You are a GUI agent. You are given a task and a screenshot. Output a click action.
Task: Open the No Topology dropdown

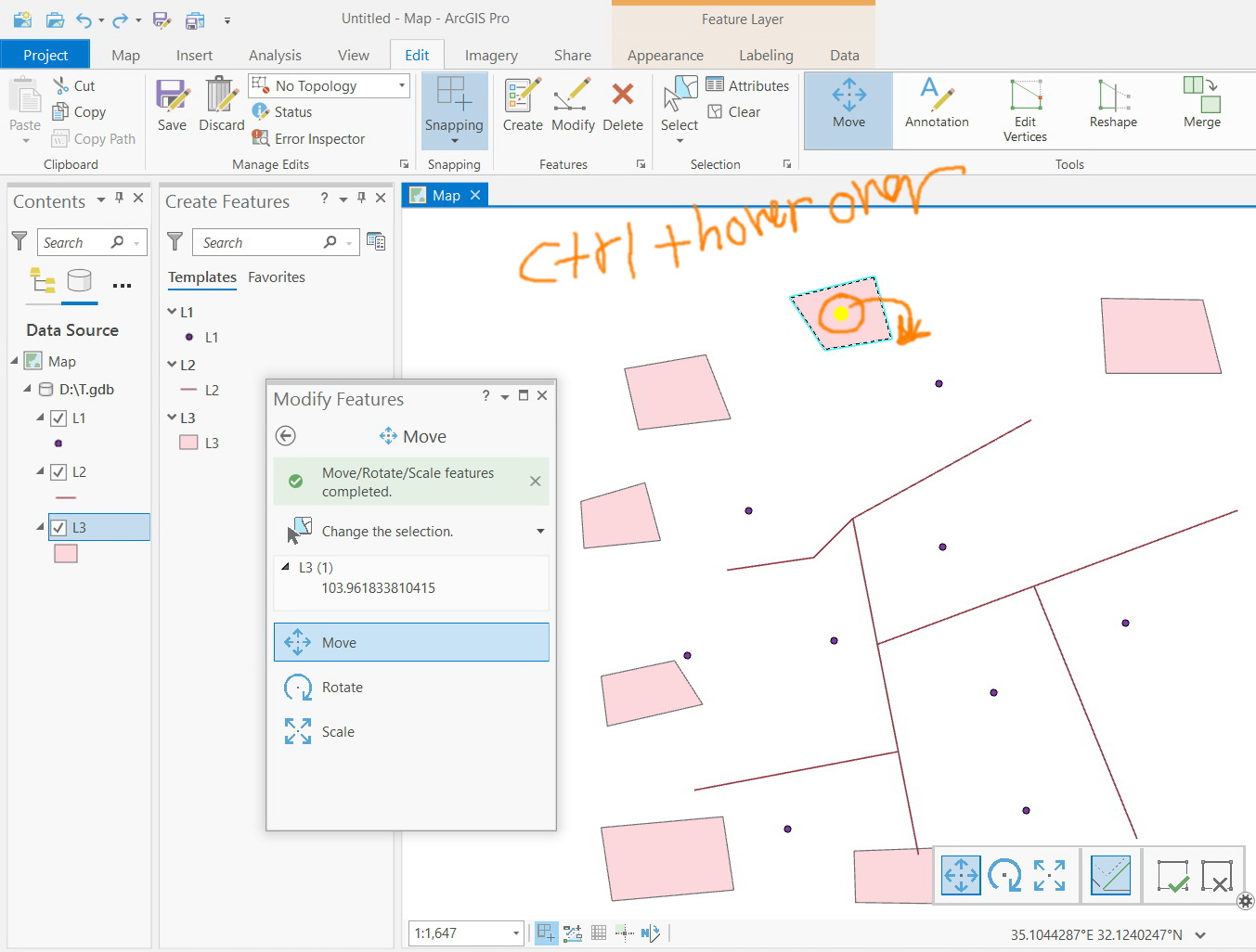tap(402, 85)
